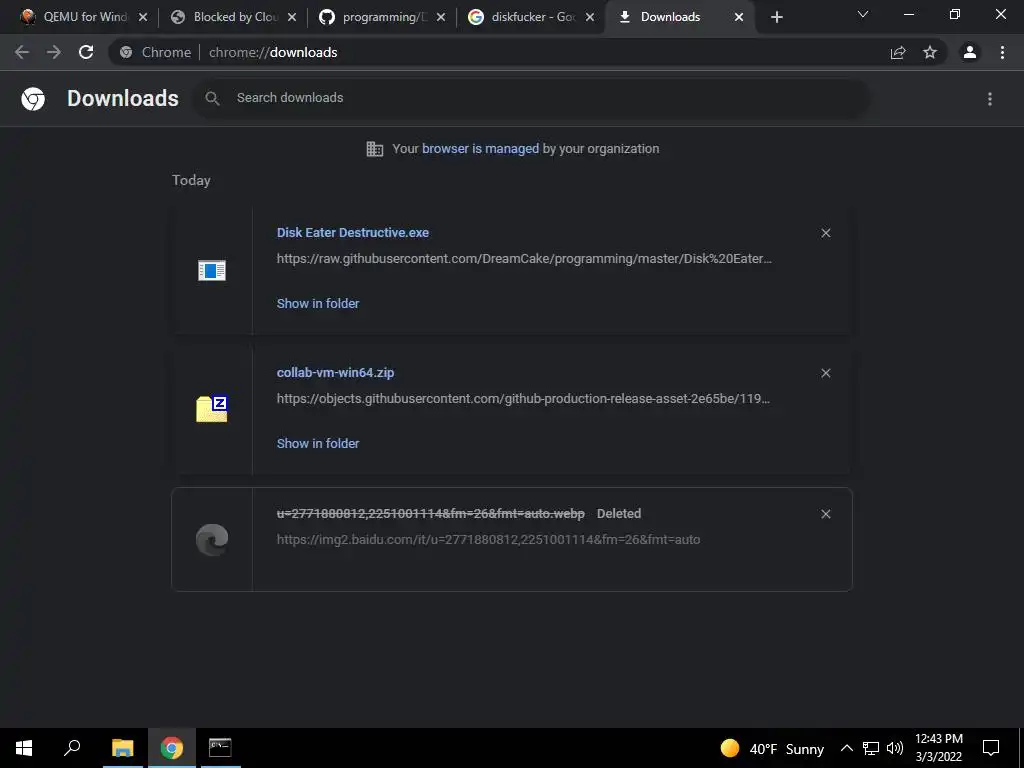This screenshot has height=768, width=1024.
Task: Click the share page icon in address bar
Action: tap(898, 52)
